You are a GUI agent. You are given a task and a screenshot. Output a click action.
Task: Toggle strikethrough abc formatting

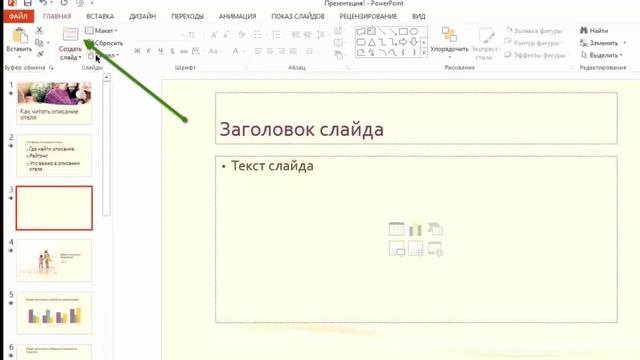pos(184,51)
